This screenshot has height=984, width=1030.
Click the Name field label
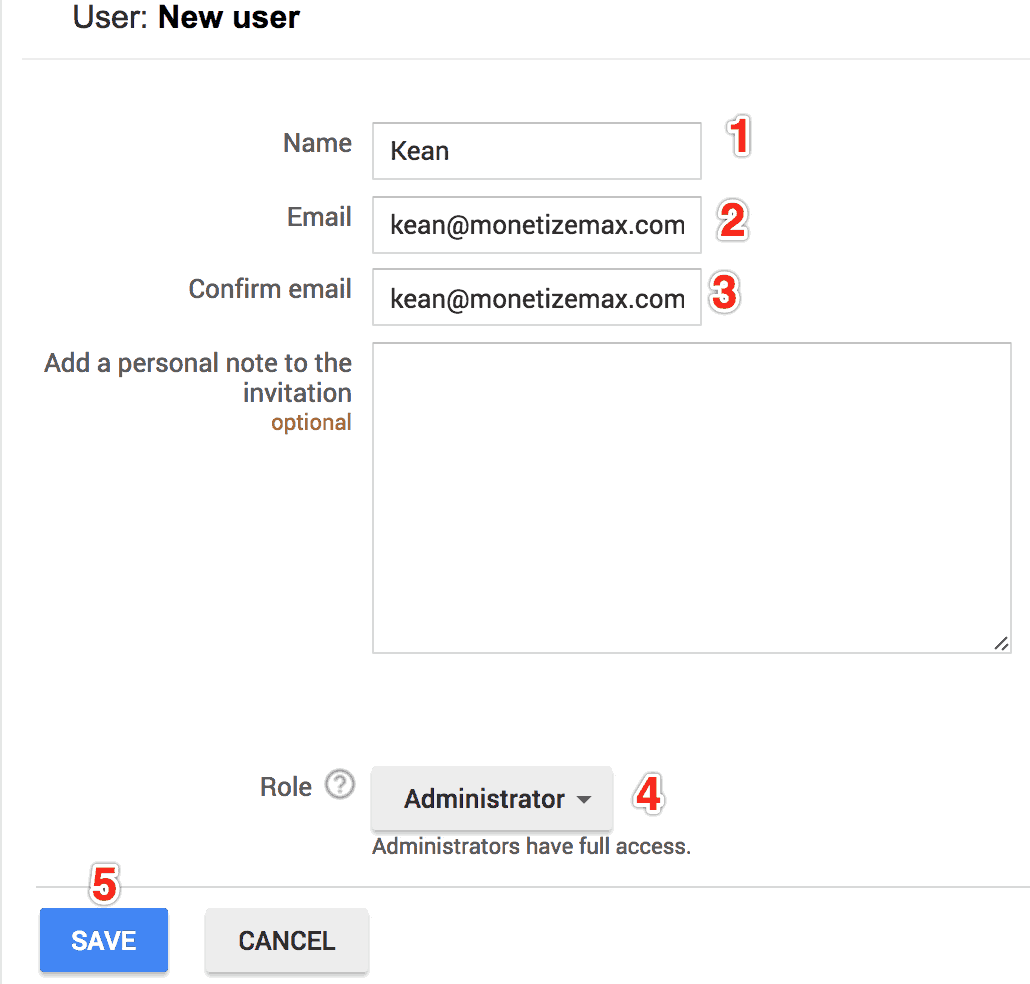[x=317, y=143]
